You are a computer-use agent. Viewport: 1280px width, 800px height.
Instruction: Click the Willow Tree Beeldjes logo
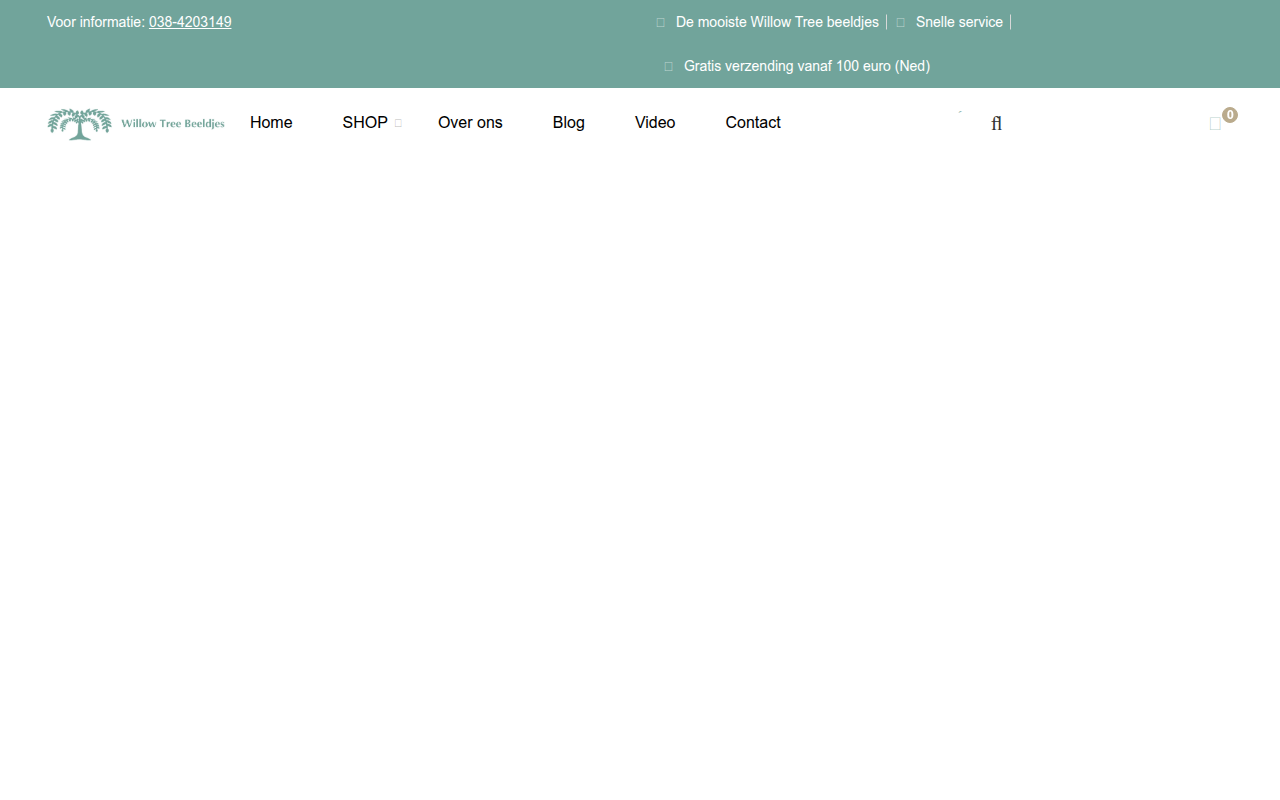coord(136,124)
